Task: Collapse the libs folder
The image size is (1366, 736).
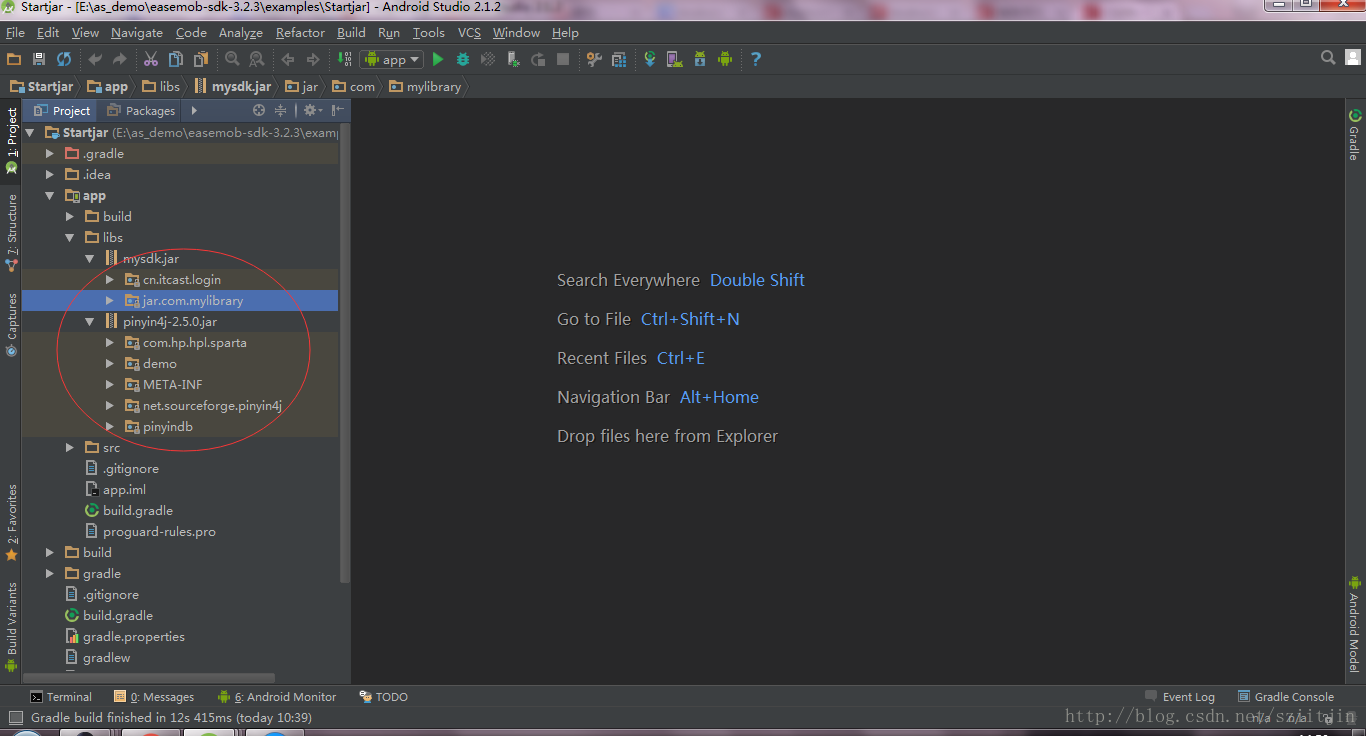Action: coord(70,237)
